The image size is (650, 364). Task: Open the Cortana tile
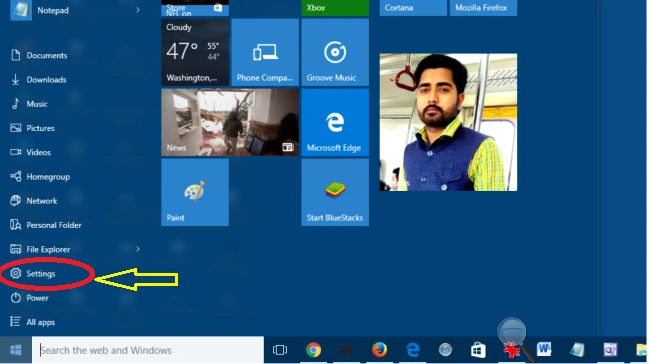tap(413, 8)
